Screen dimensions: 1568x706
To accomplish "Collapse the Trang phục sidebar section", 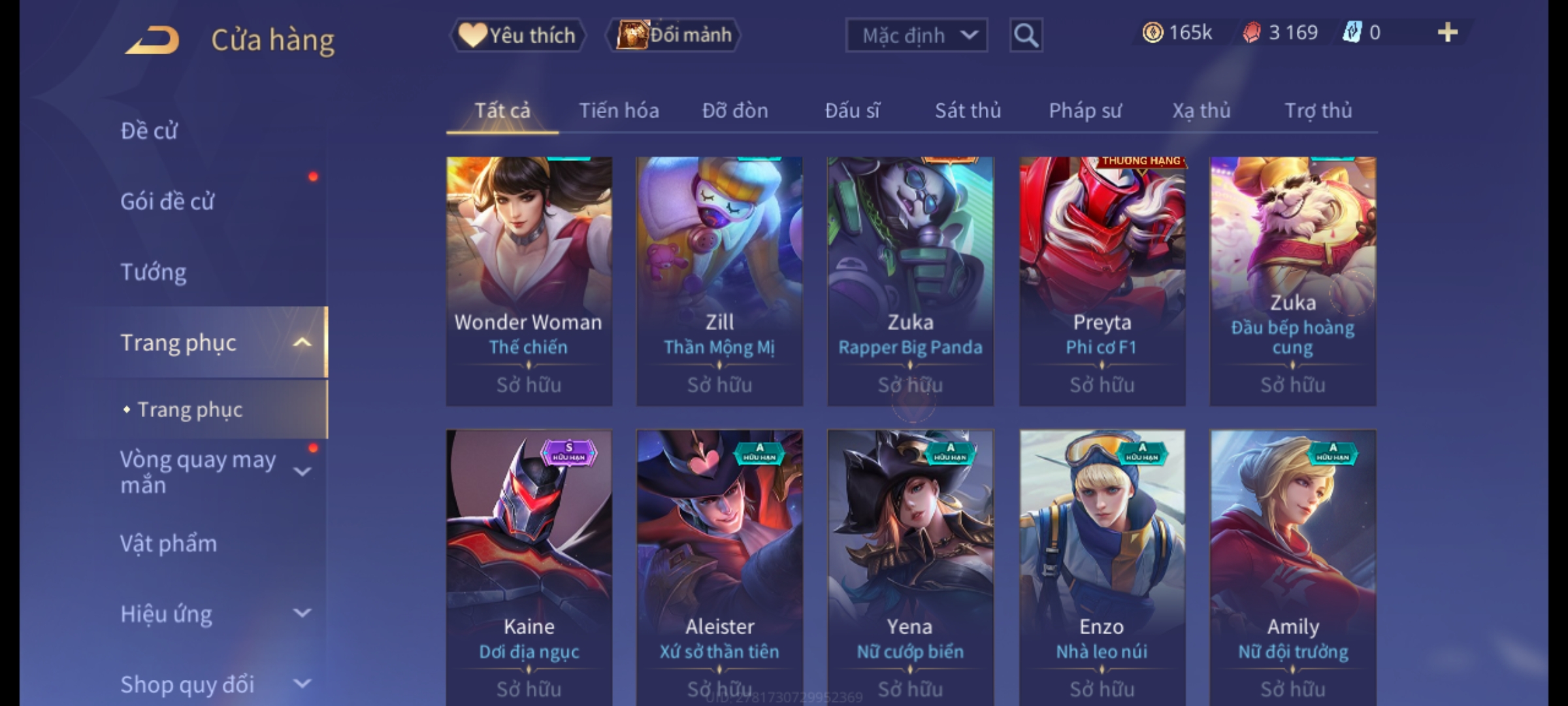I will click(x=302, y=342).
